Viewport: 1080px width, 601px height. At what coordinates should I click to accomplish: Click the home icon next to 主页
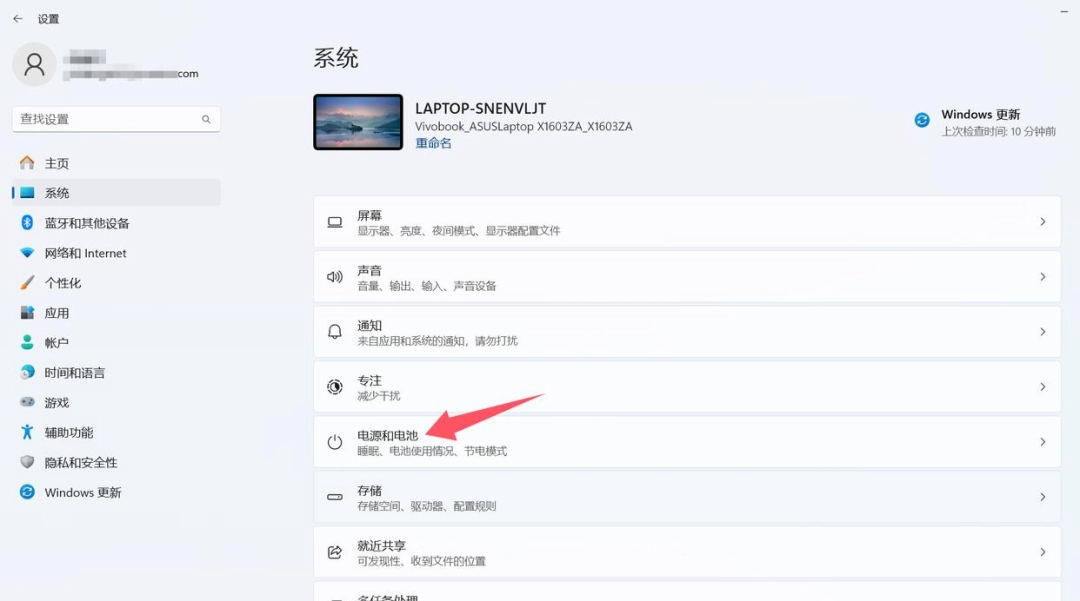point(27,162)
